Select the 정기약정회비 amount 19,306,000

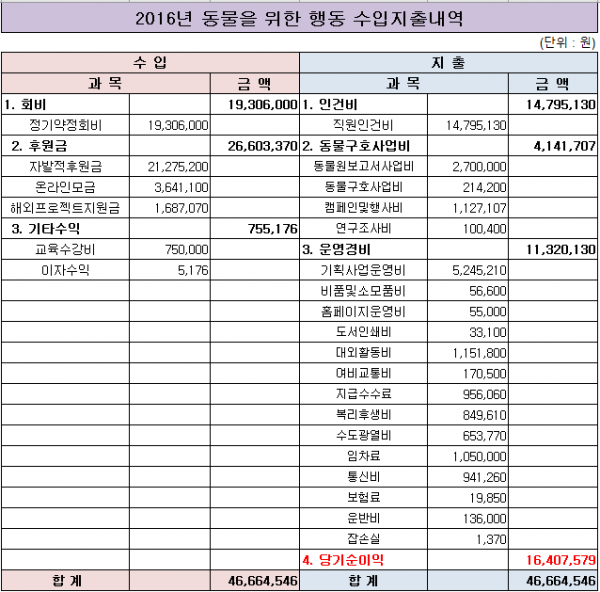[x=170, y=125]
